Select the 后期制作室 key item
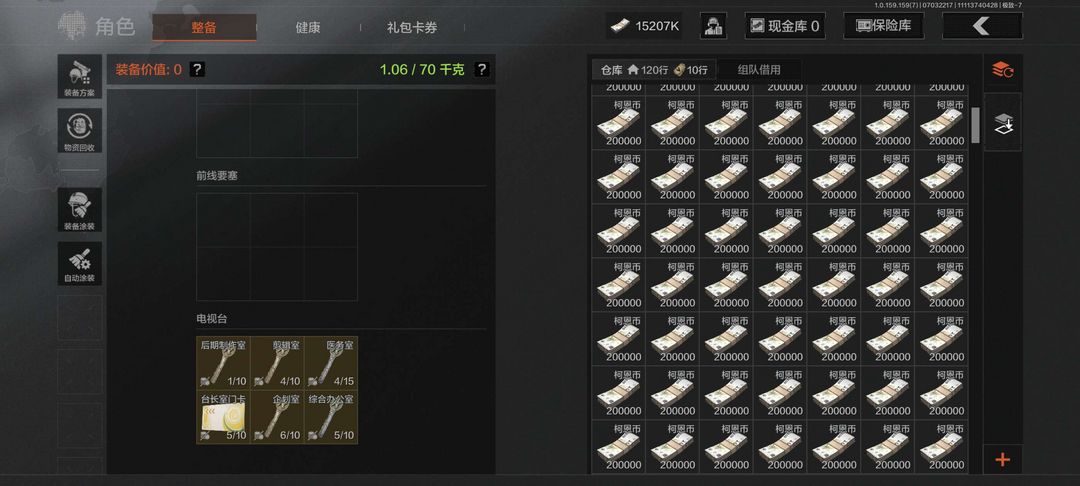Viewport: 1080px width, 486px height. pyautogui.click(x=223, y=363)
